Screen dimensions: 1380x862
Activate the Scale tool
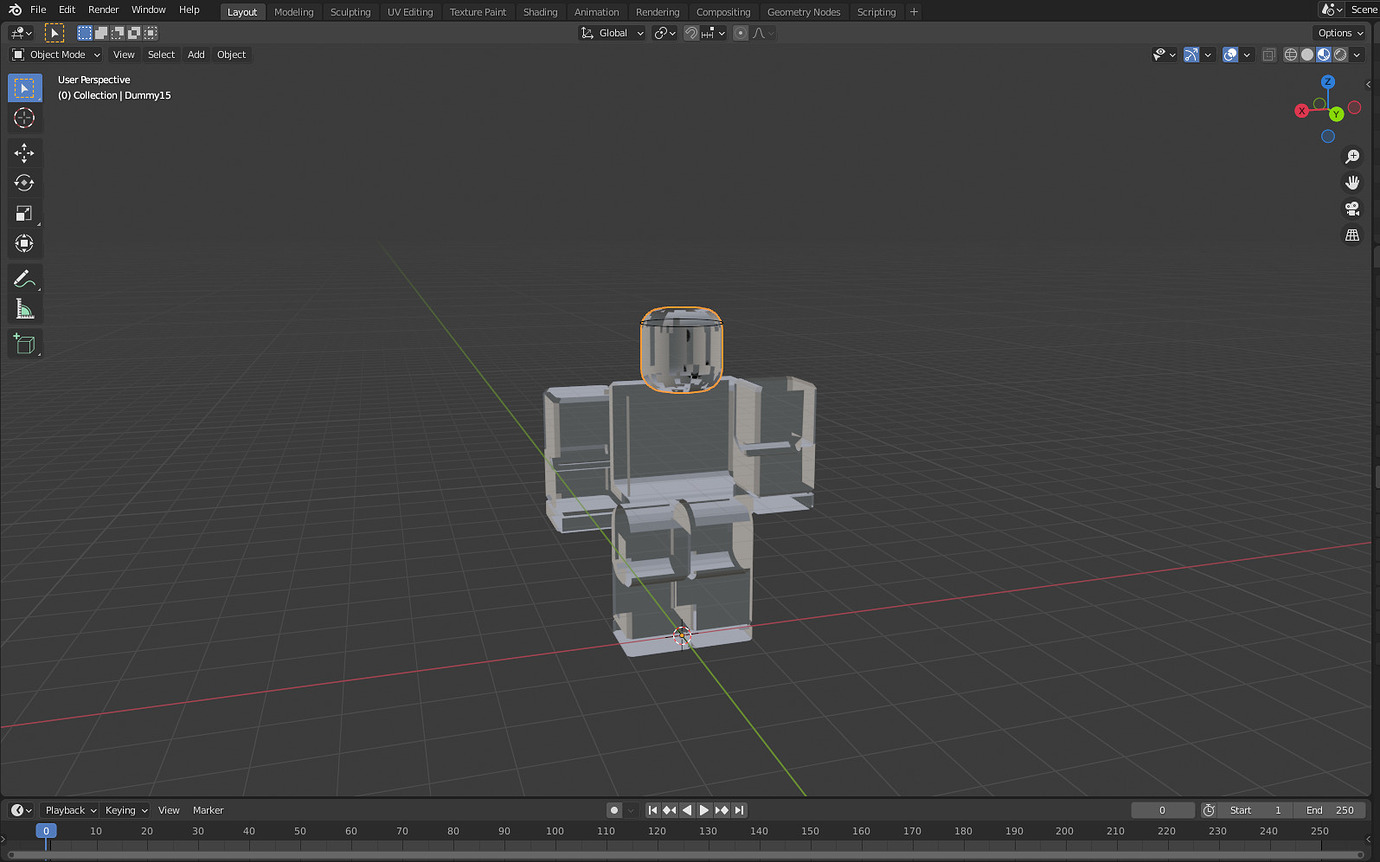(25, 213)
